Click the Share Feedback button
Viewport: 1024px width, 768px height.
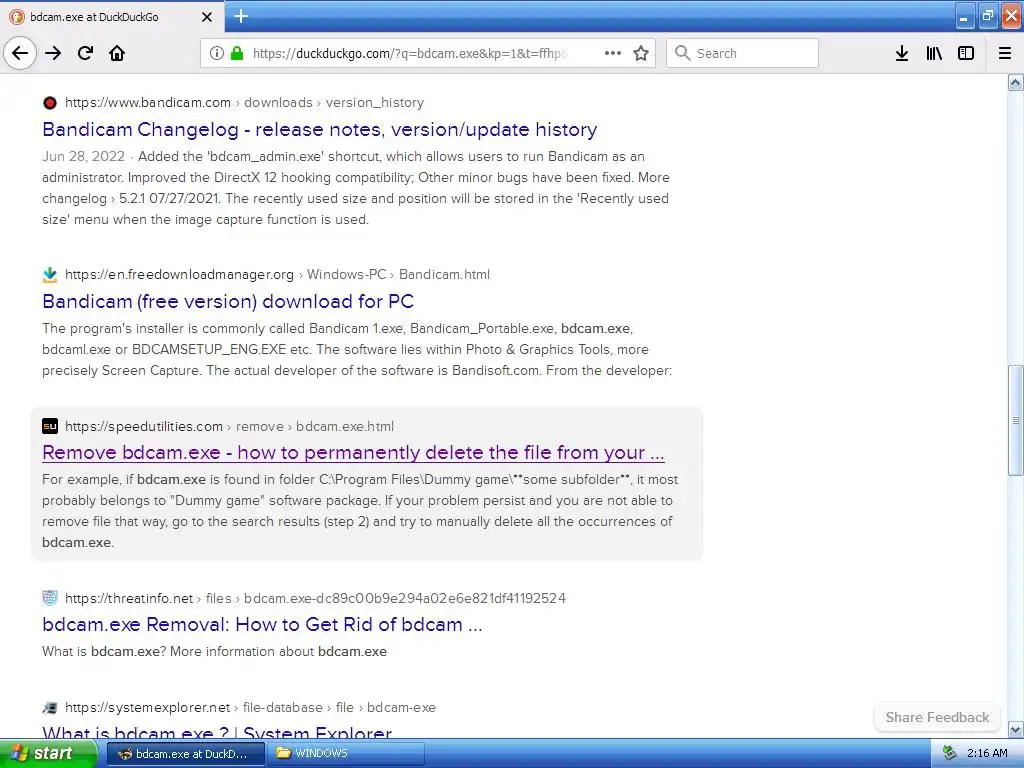click(937, 717)
